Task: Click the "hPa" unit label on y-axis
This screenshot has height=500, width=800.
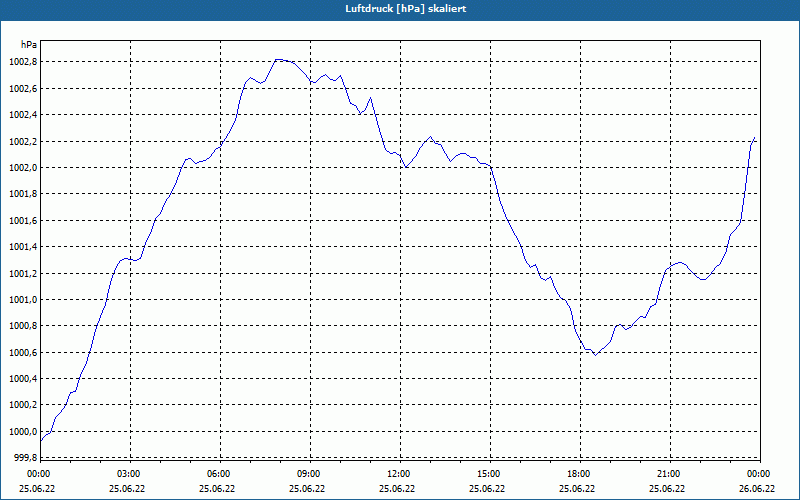Action: coord(29,44)
